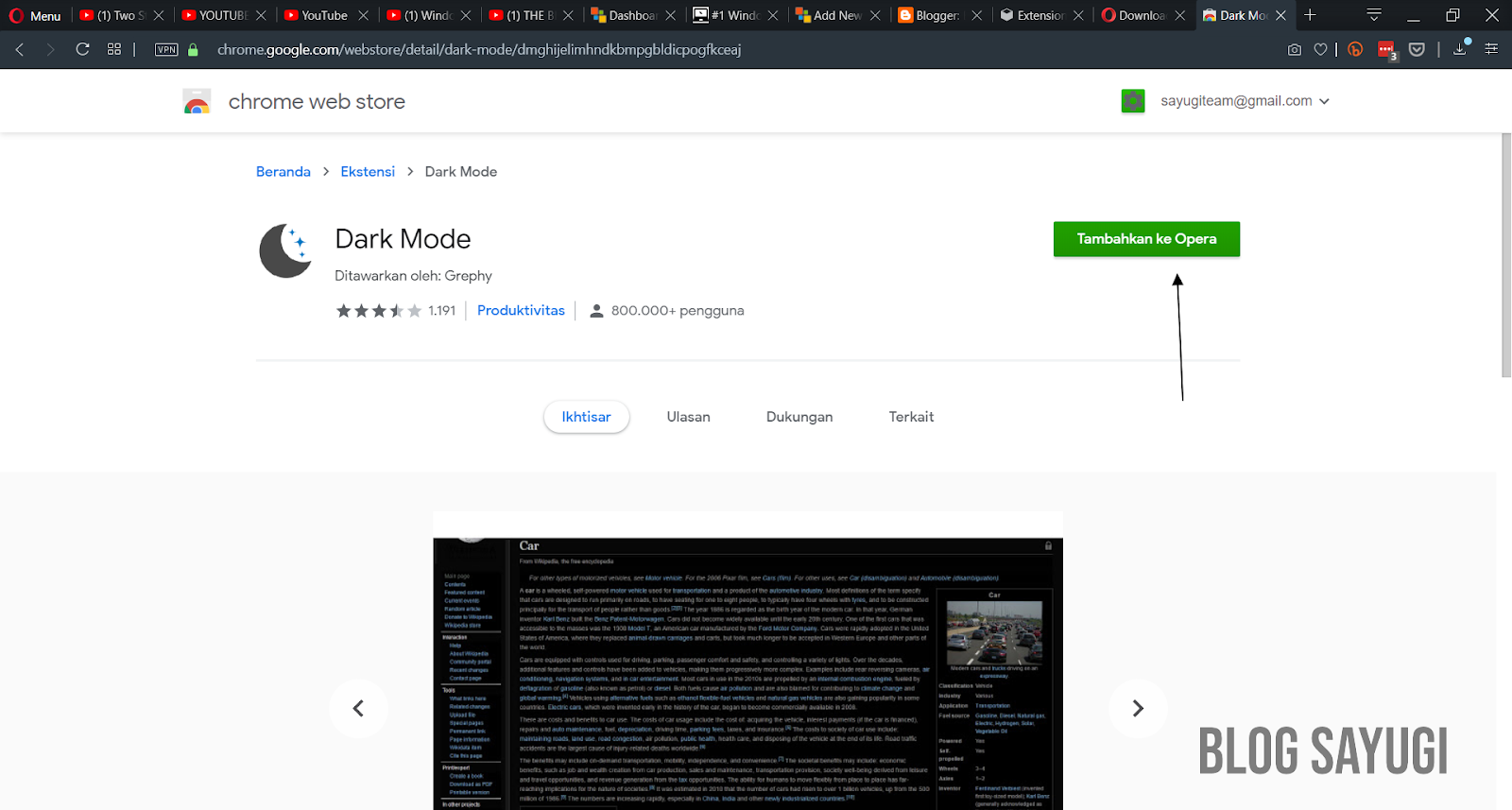Click the green security lock icon

[193, 49]
